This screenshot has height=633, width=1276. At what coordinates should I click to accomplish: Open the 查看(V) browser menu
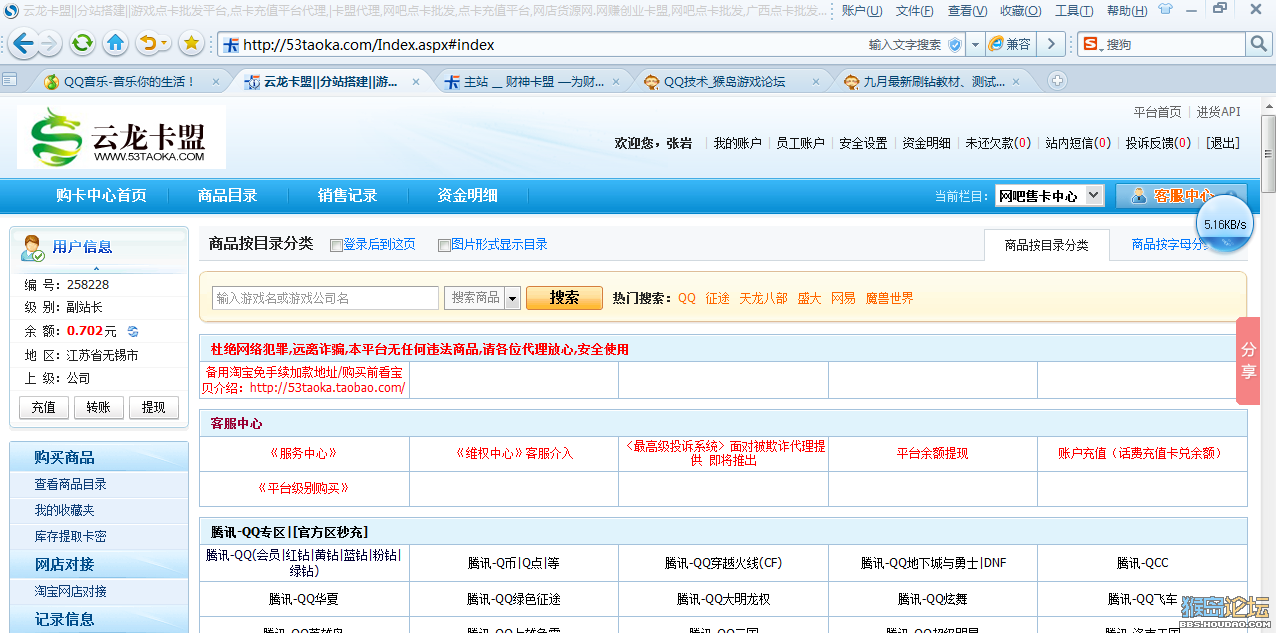coord(967,11)
